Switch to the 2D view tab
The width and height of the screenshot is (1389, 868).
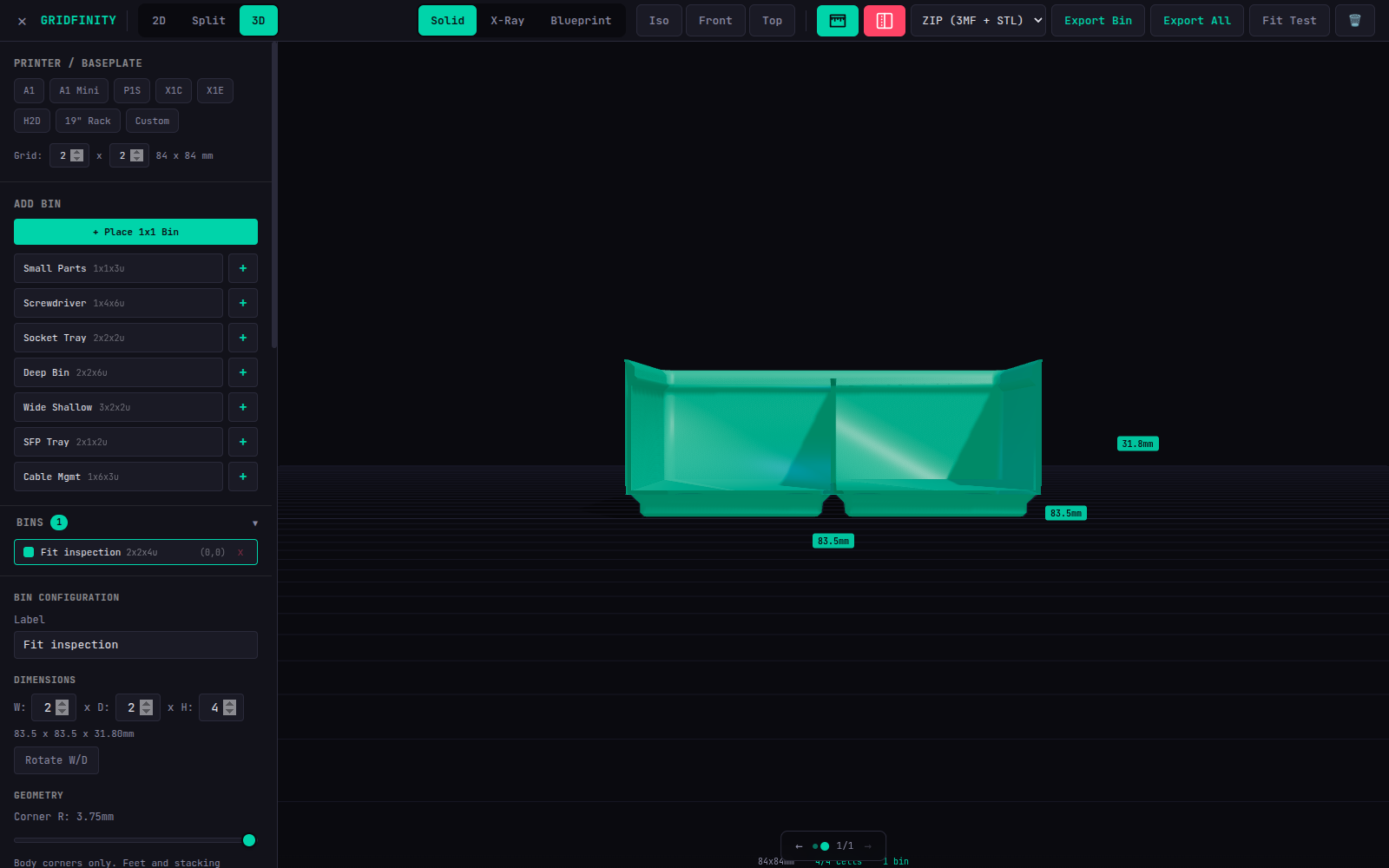(x=159, y=21)
